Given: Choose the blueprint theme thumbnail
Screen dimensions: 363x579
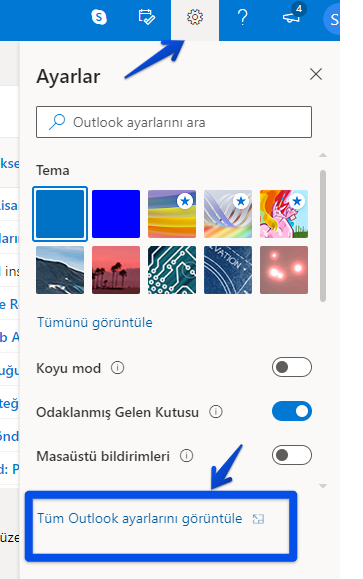Looking at the screenshot, I should tap(228, 270).
